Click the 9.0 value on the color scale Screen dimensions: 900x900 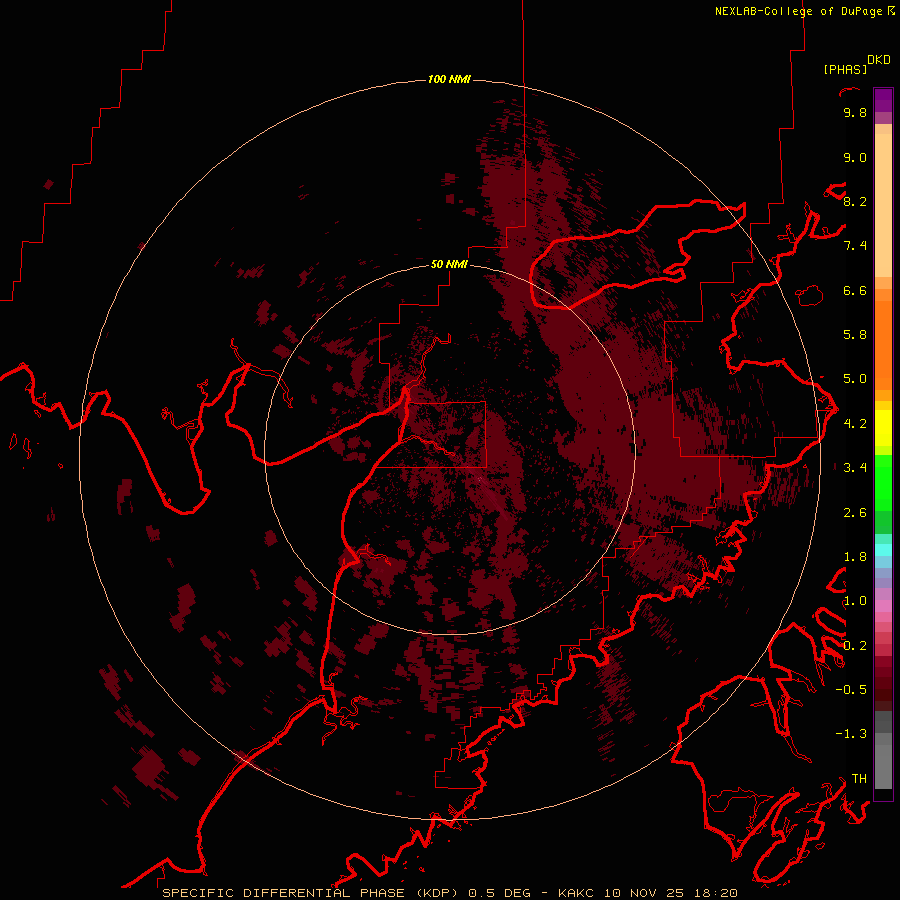pos(855,157)
